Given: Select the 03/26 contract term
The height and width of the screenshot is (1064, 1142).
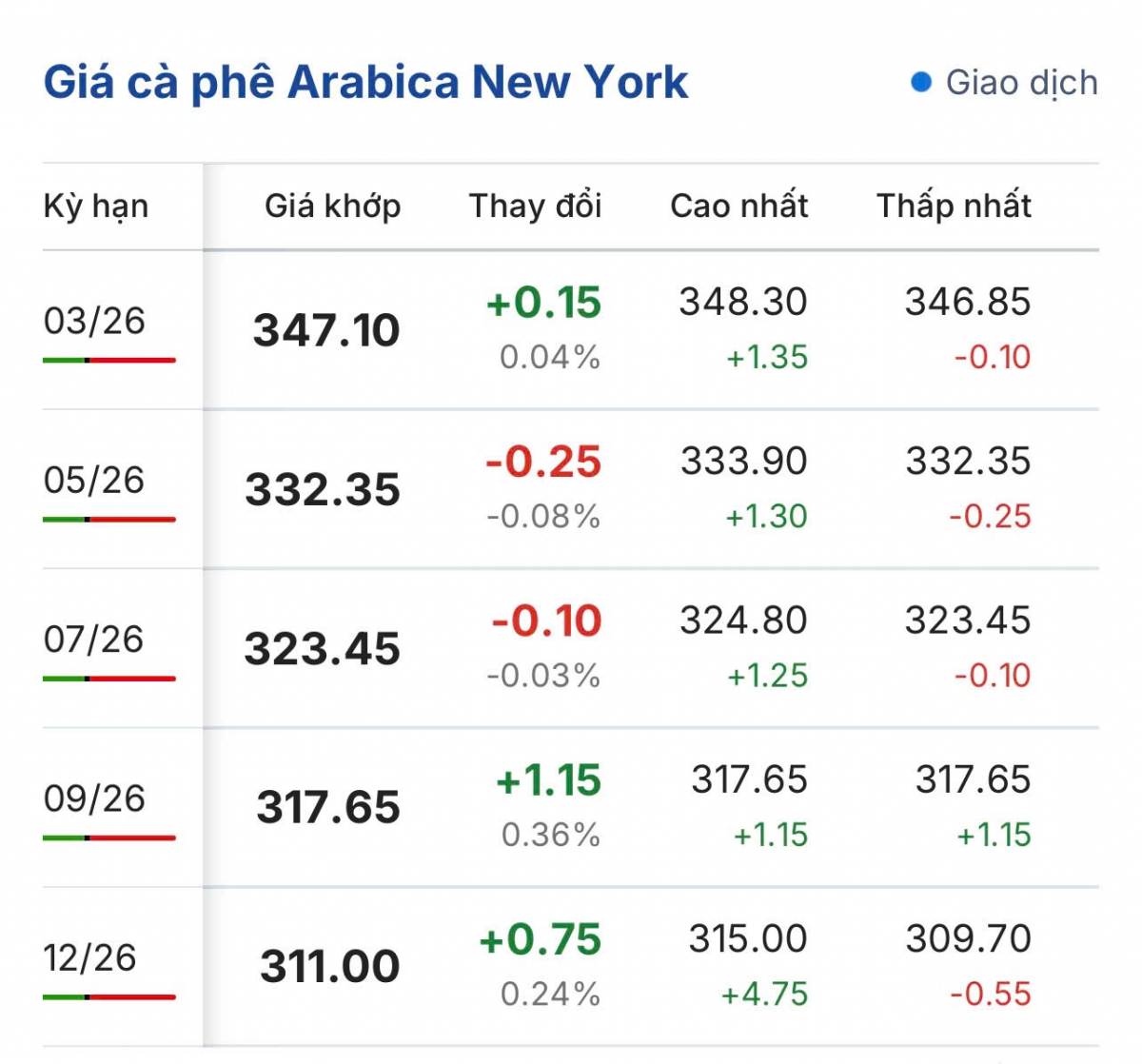Looking at the screenshot, I should (94, 322).
